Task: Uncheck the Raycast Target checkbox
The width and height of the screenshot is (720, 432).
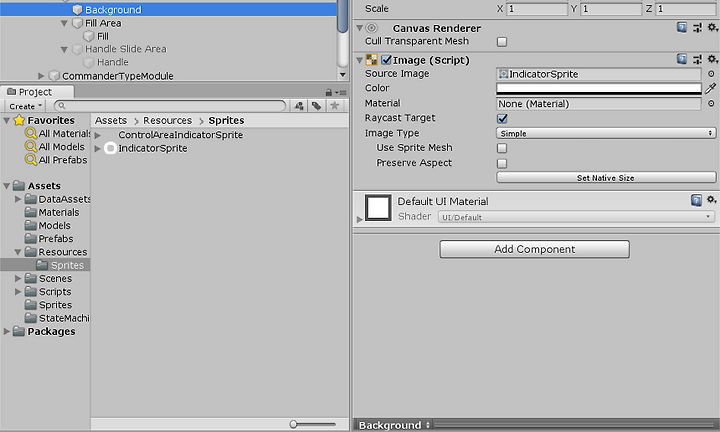Action: pyautogui.click(x=502, y=118)
